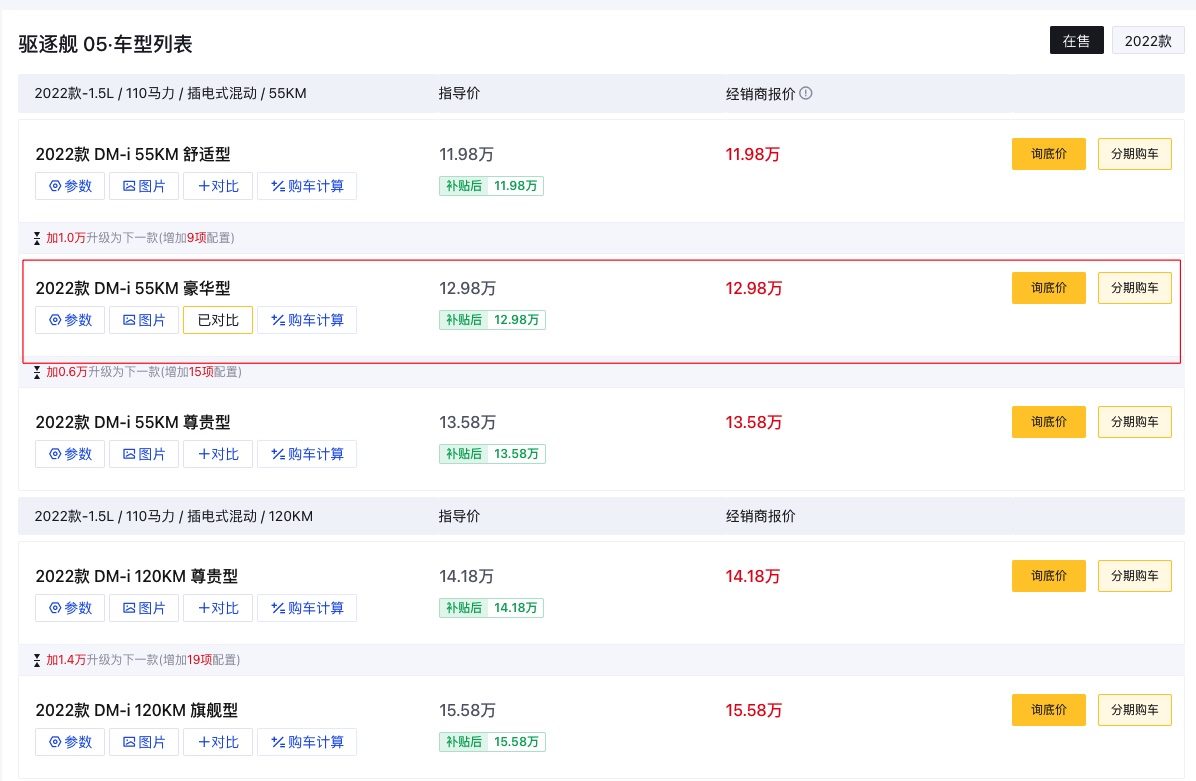Click 补贴后 12.98万 green tag
Image resolution: width=1196 pixels, height=781 pixels.
(x=492, y=320)
